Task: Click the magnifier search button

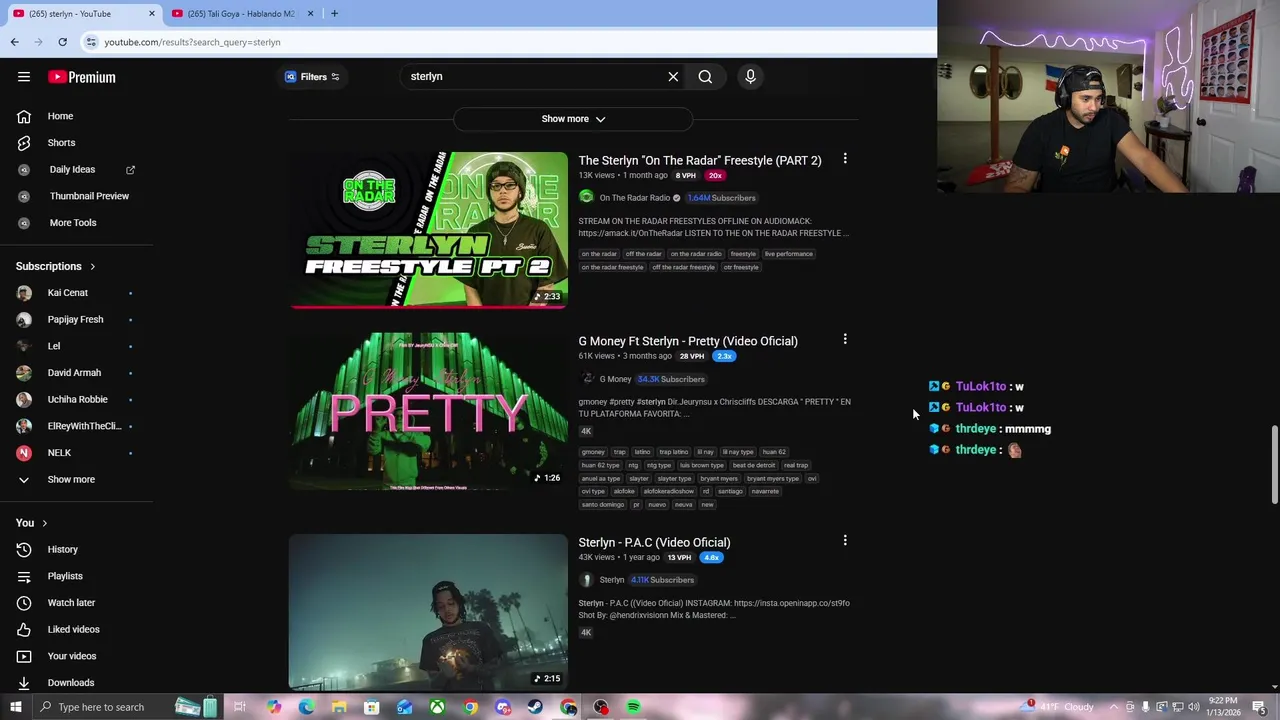Action: coord(705,76)
